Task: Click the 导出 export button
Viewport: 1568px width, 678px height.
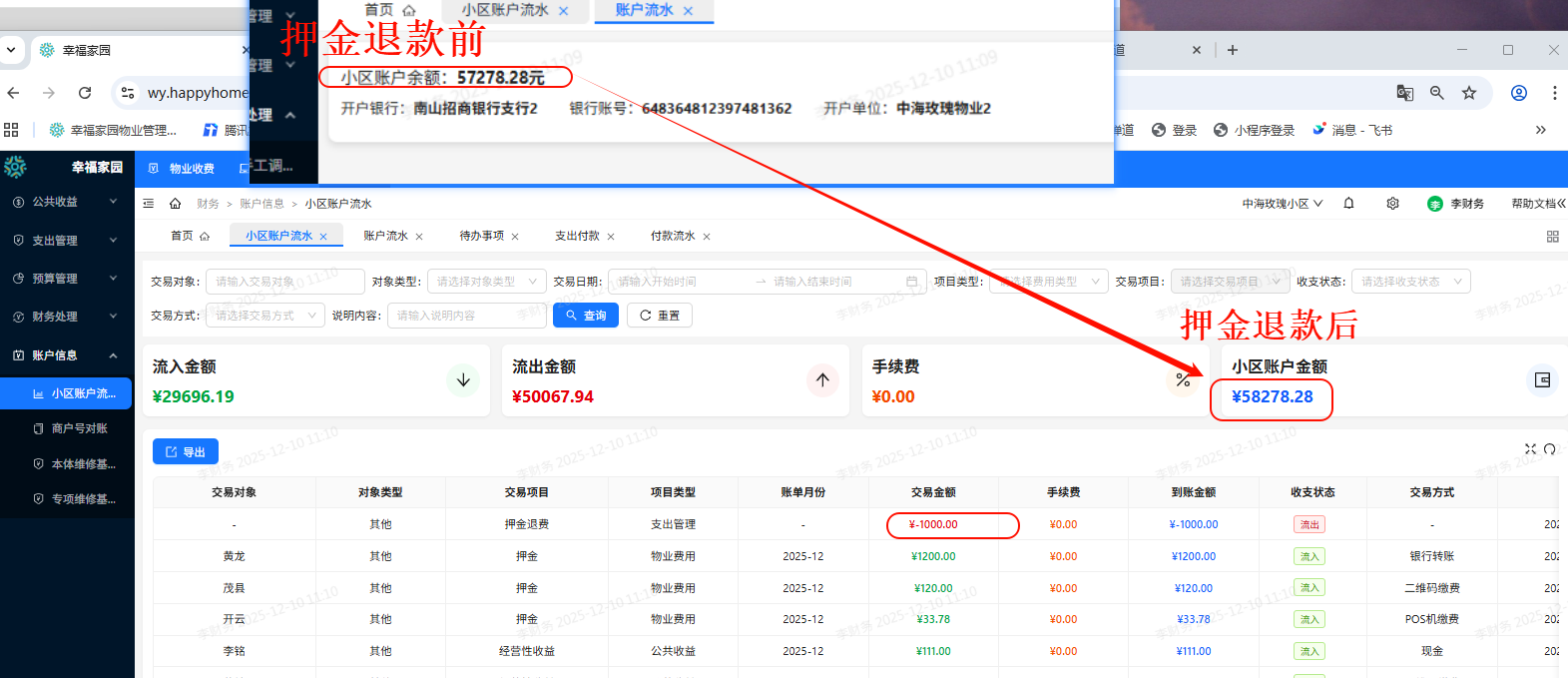Action: point(186,452)
